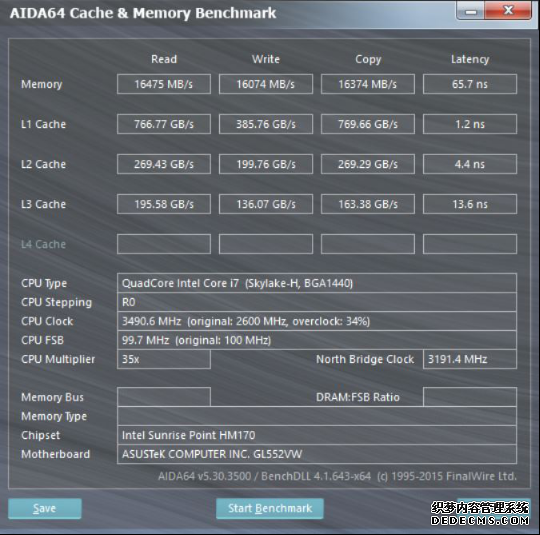Close the AIDA64 benchmark window
This screenshot has height=535, width=540.
tap(508, 11)
